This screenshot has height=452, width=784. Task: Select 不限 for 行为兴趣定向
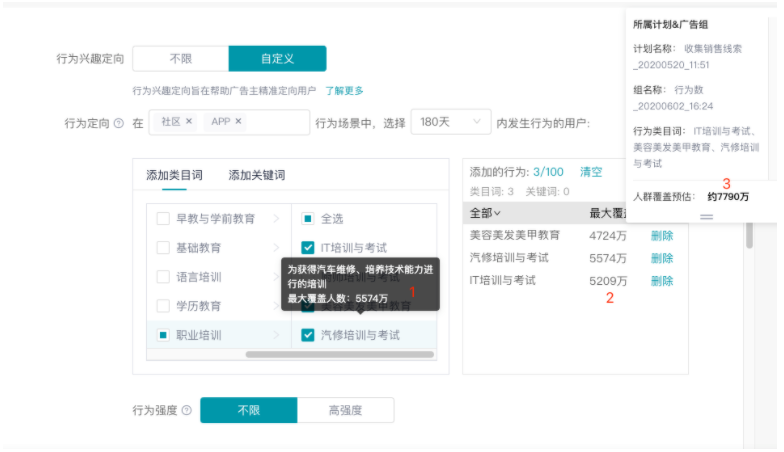click(x=180, y=58)
